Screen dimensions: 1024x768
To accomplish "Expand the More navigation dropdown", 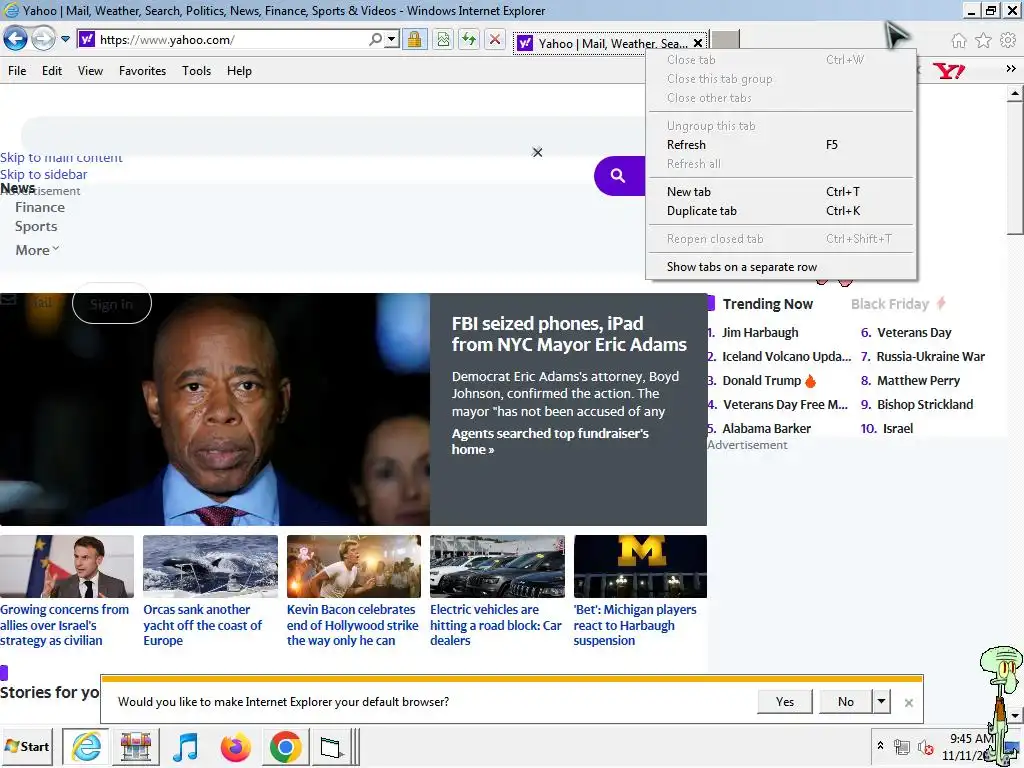I will pyautogui.click(x=37, y=250).
